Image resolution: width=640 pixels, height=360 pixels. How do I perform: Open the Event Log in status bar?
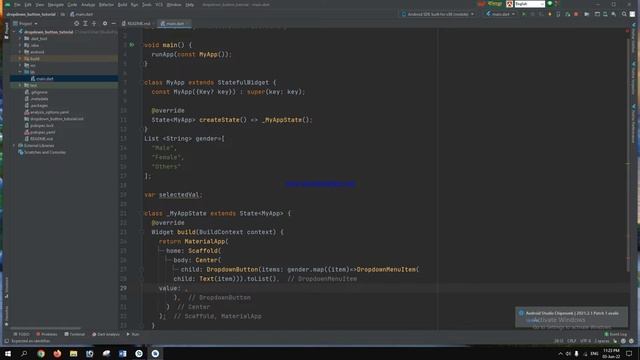[x=615, y=334]
